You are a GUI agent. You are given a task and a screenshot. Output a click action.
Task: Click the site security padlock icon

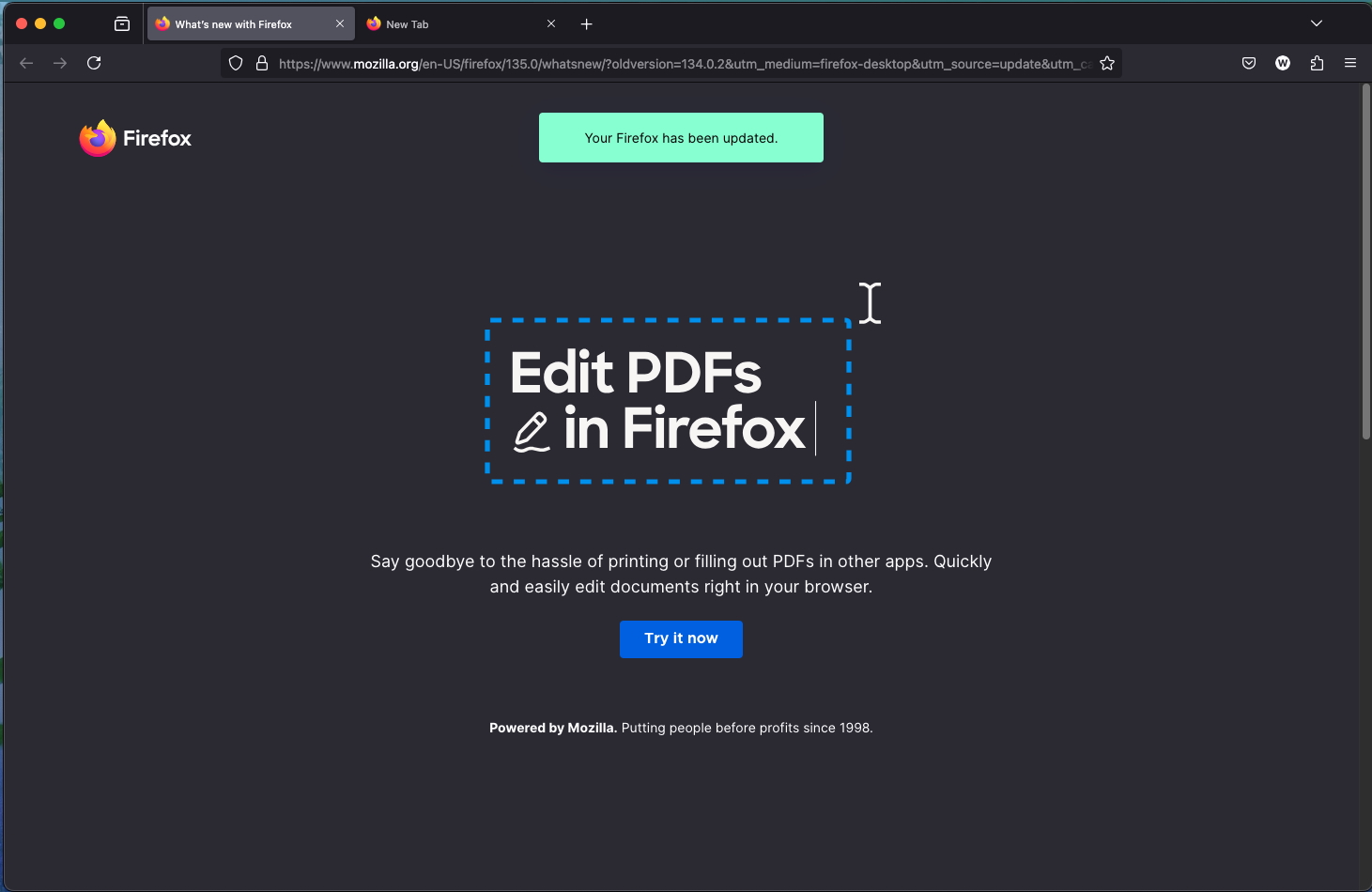click(x=262, y=63)
